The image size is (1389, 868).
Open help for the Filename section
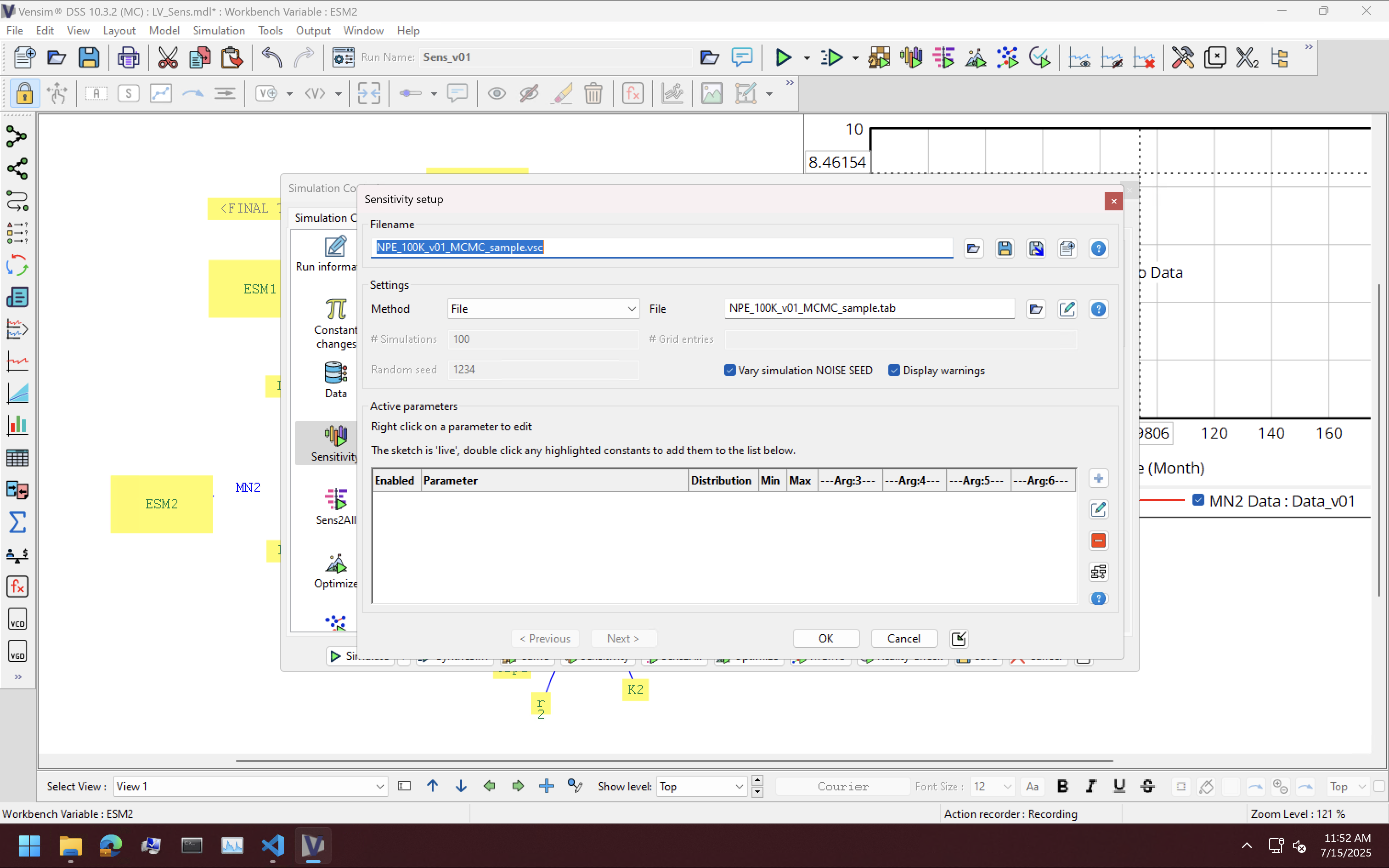pos(1098,248)
